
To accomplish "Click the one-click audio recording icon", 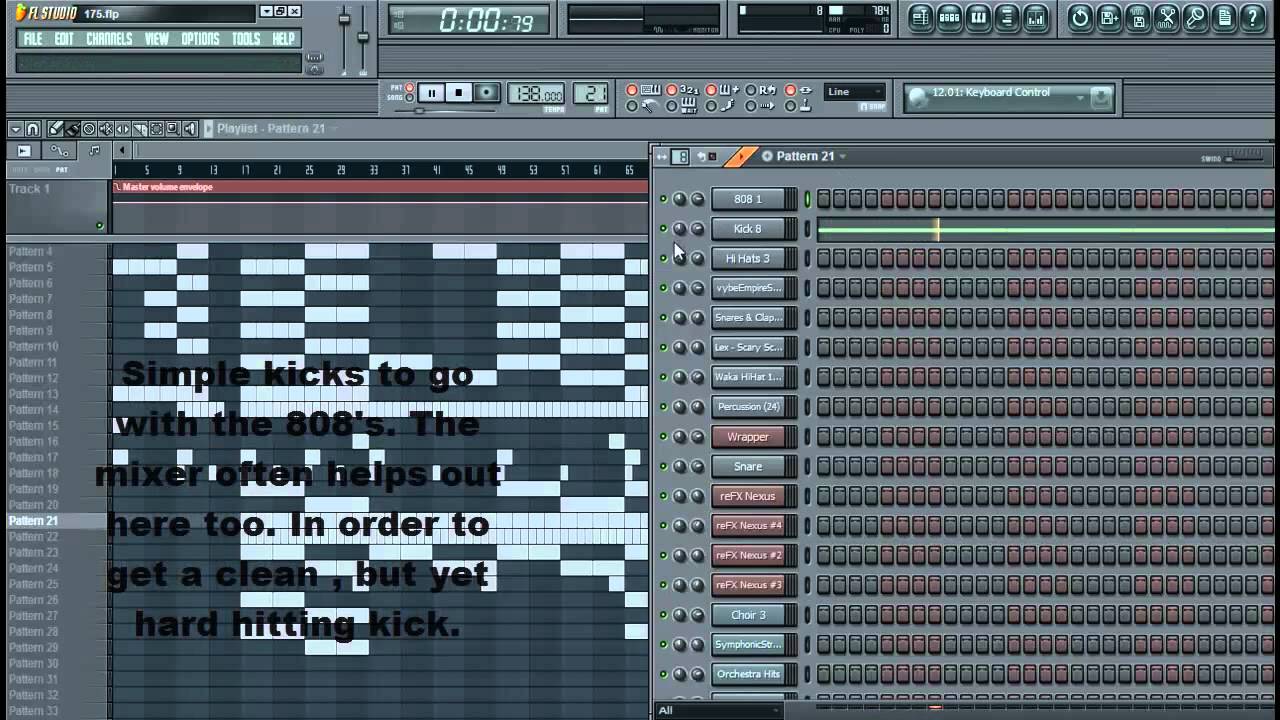I will tap(1196, 17).
